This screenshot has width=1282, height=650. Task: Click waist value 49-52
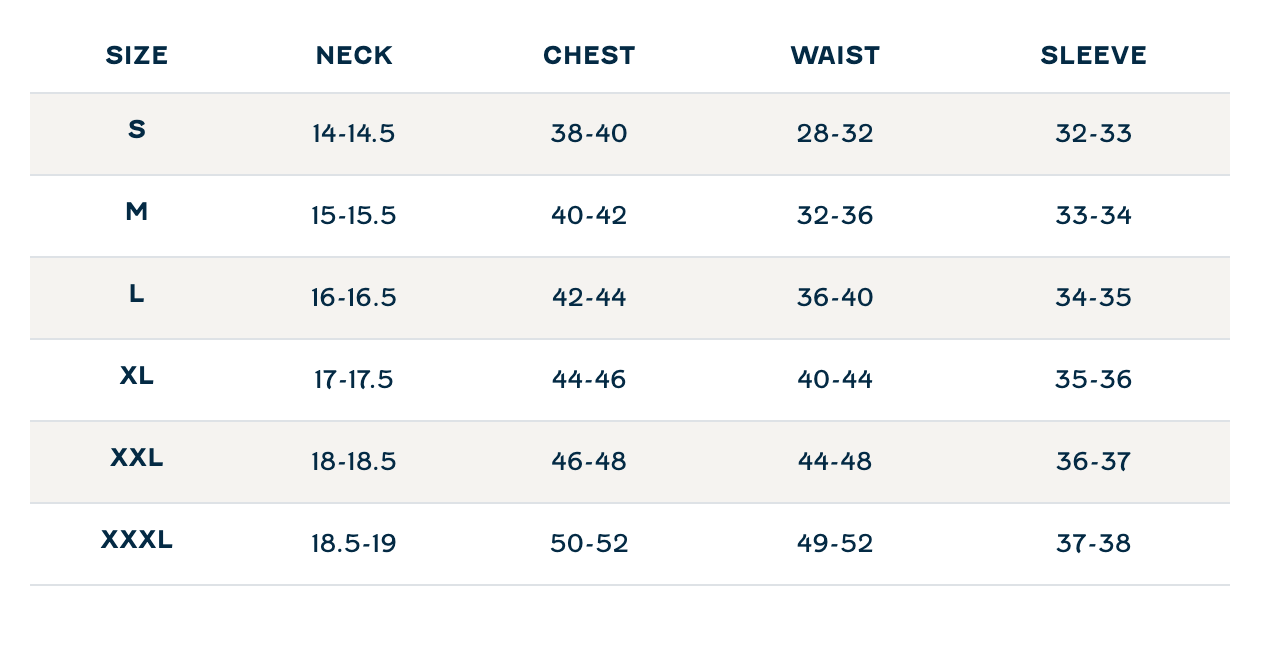coord(835,544)
